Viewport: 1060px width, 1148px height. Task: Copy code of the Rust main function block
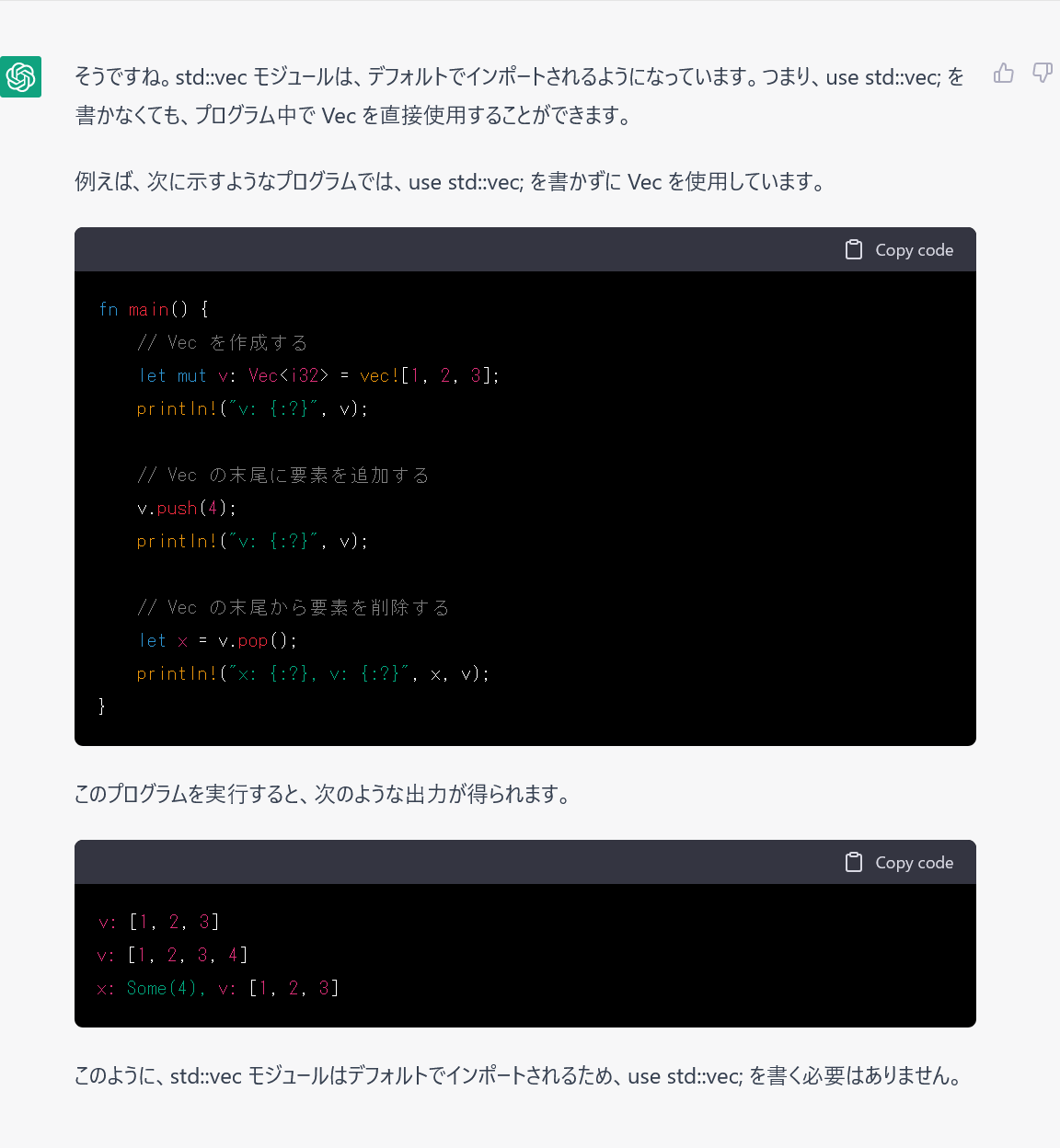(899, 250)
